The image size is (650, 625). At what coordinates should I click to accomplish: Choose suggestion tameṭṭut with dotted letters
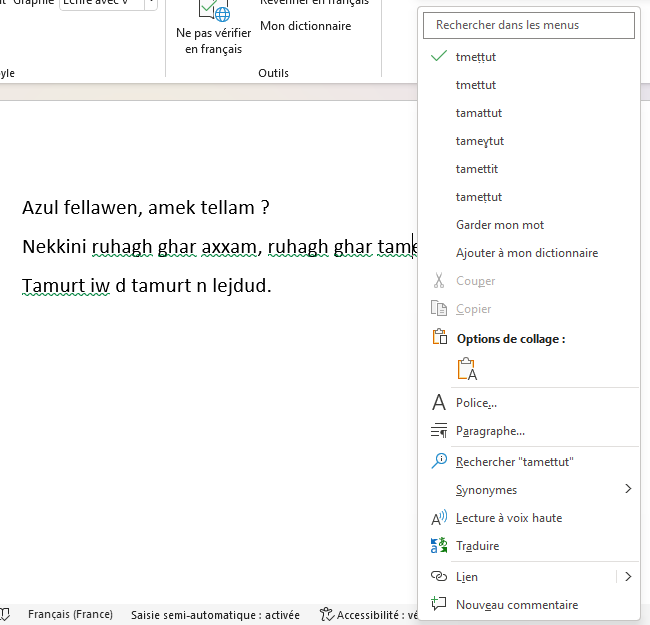479,197
